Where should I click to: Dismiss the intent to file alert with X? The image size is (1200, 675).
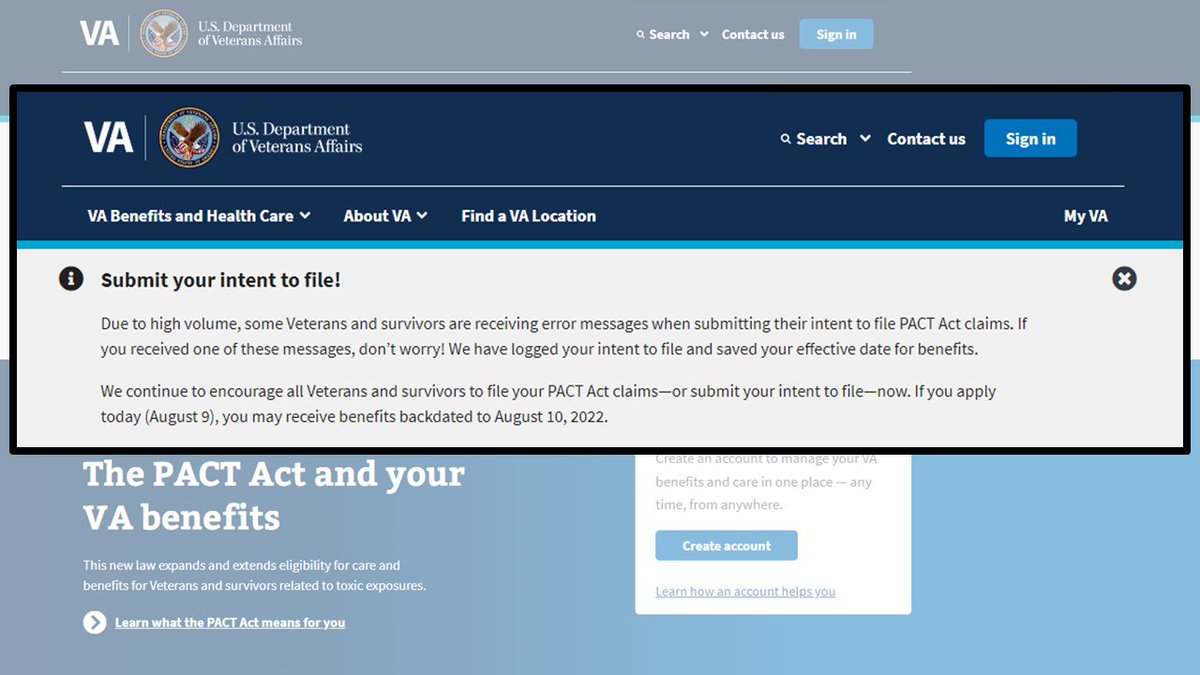(x=1124, y=279)
